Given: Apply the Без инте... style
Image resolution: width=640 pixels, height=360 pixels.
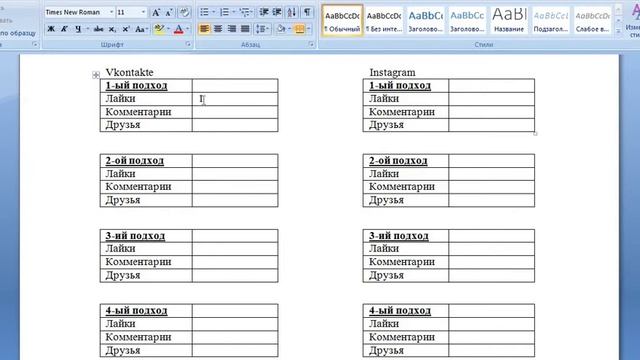Looking at the screenshot, I should click(x=384, y=21).
